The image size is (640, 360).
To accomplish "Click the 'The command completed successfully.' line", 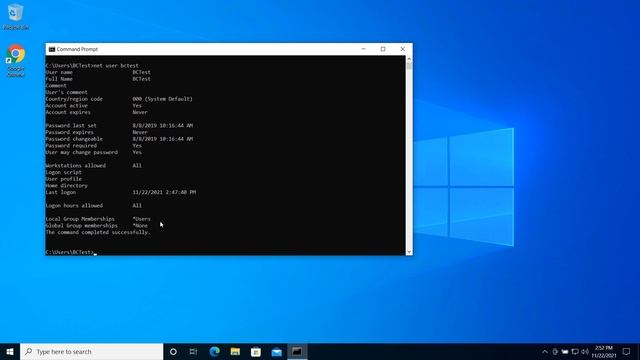I will pos(98,232).
